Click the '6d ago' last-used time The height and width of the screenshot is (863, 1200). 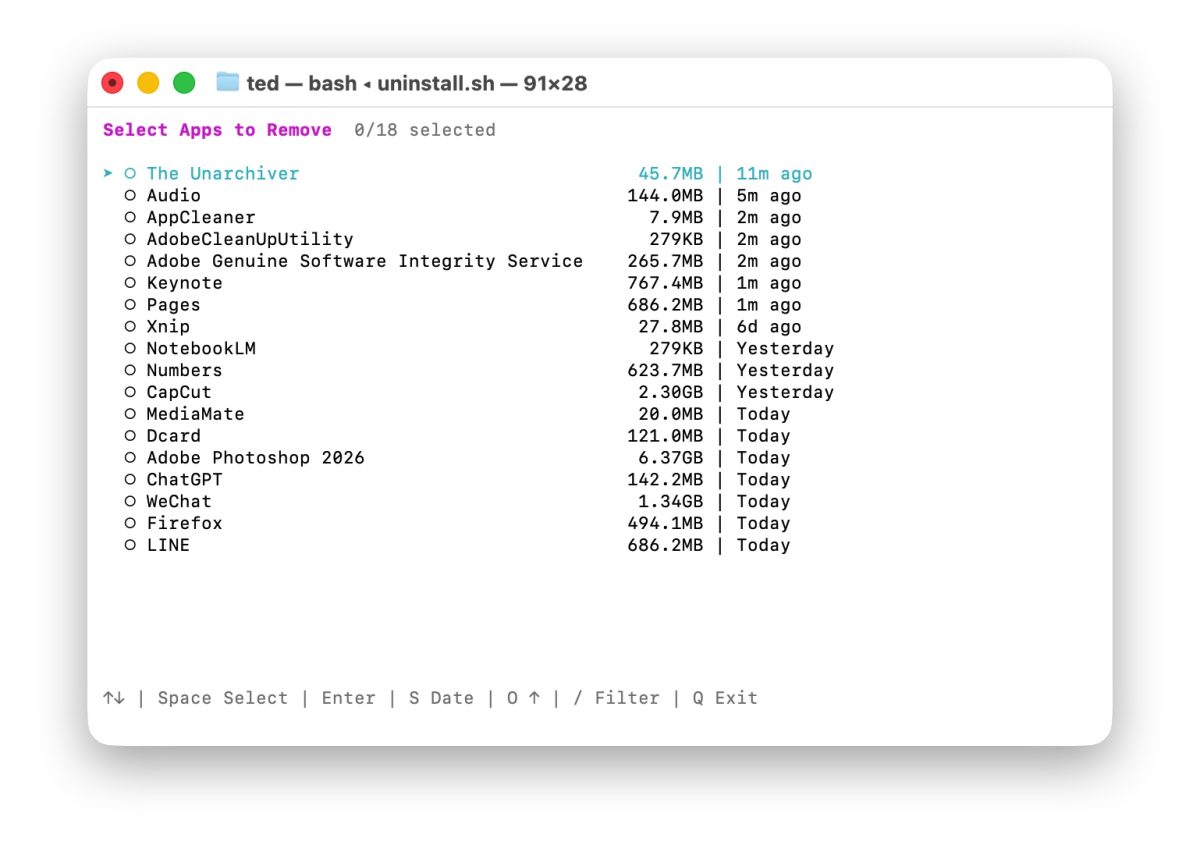pos(769,327)
